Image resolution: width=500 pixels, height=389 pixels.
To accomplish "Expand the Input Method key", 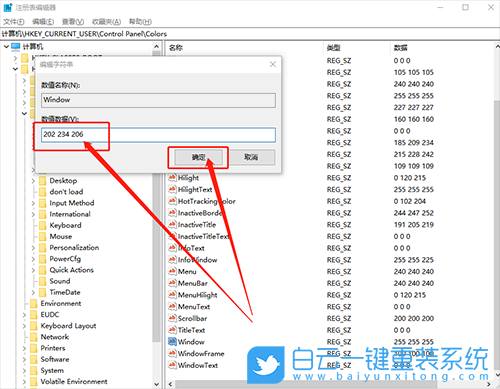I will 33,203.
